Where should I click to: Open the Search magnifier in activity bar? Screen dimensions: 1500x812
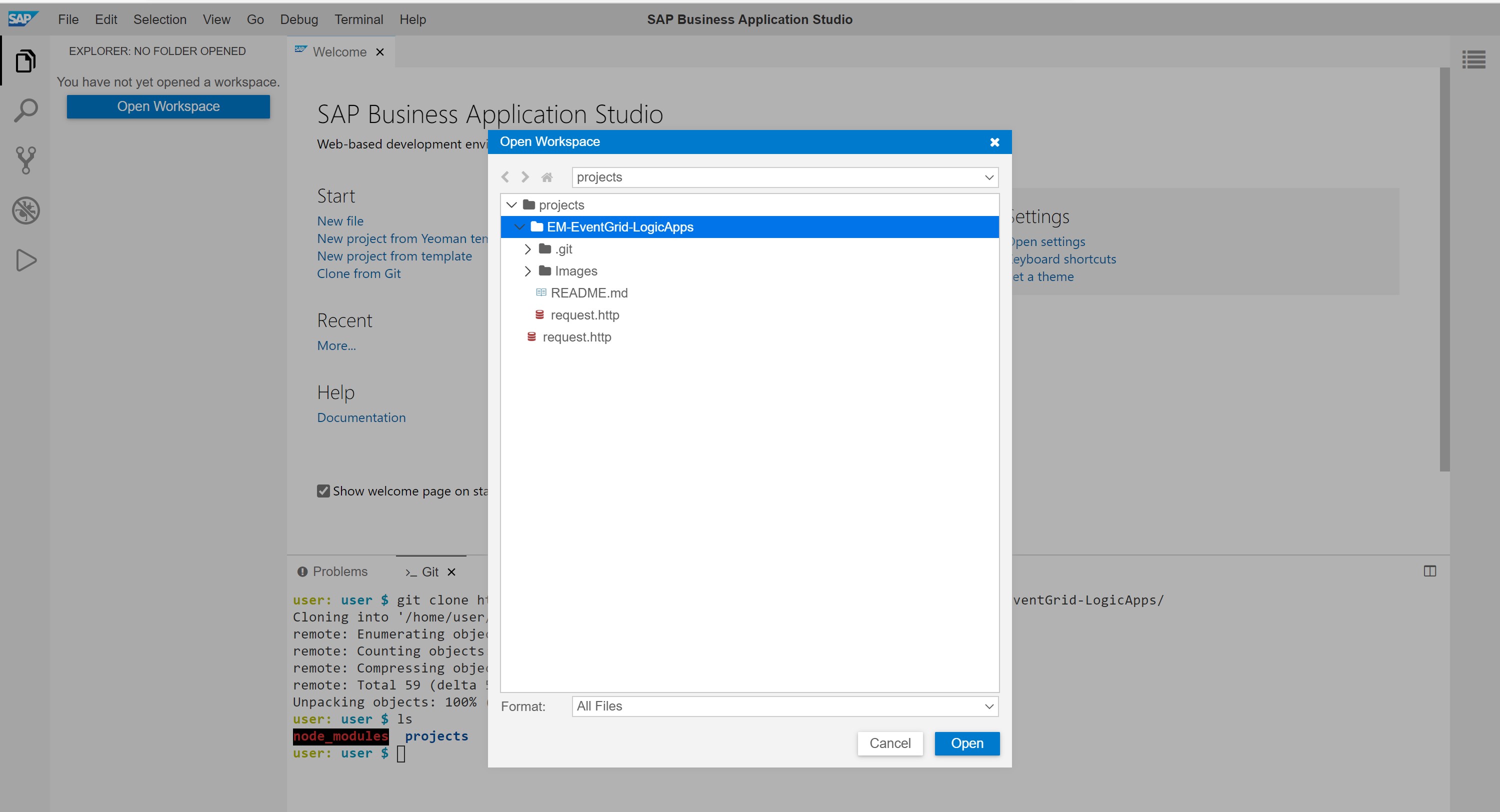coord(25,110)
